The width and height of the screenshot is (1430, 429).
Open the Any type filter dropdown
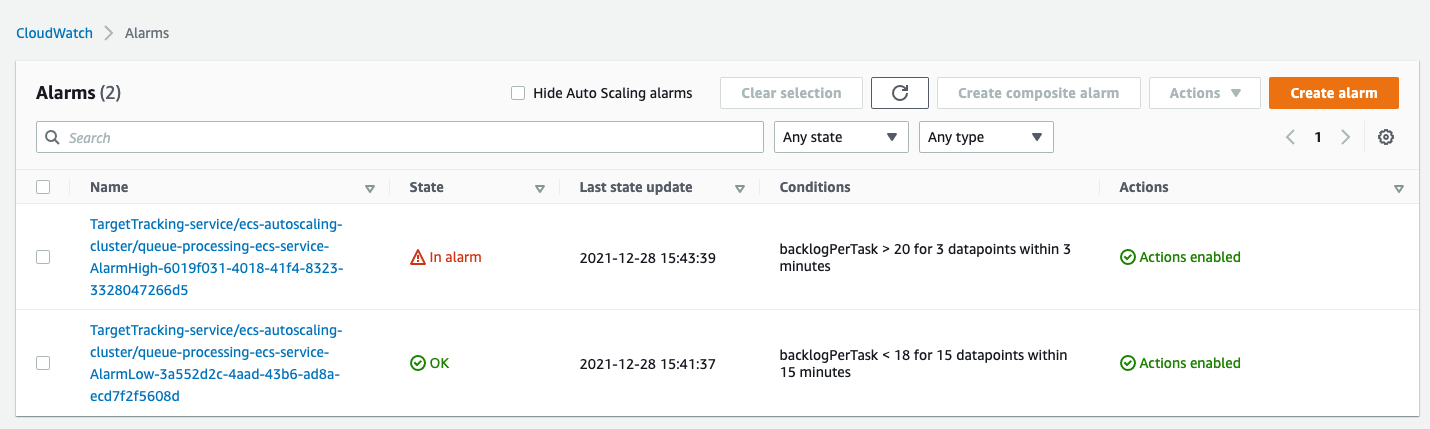point(986,138)
